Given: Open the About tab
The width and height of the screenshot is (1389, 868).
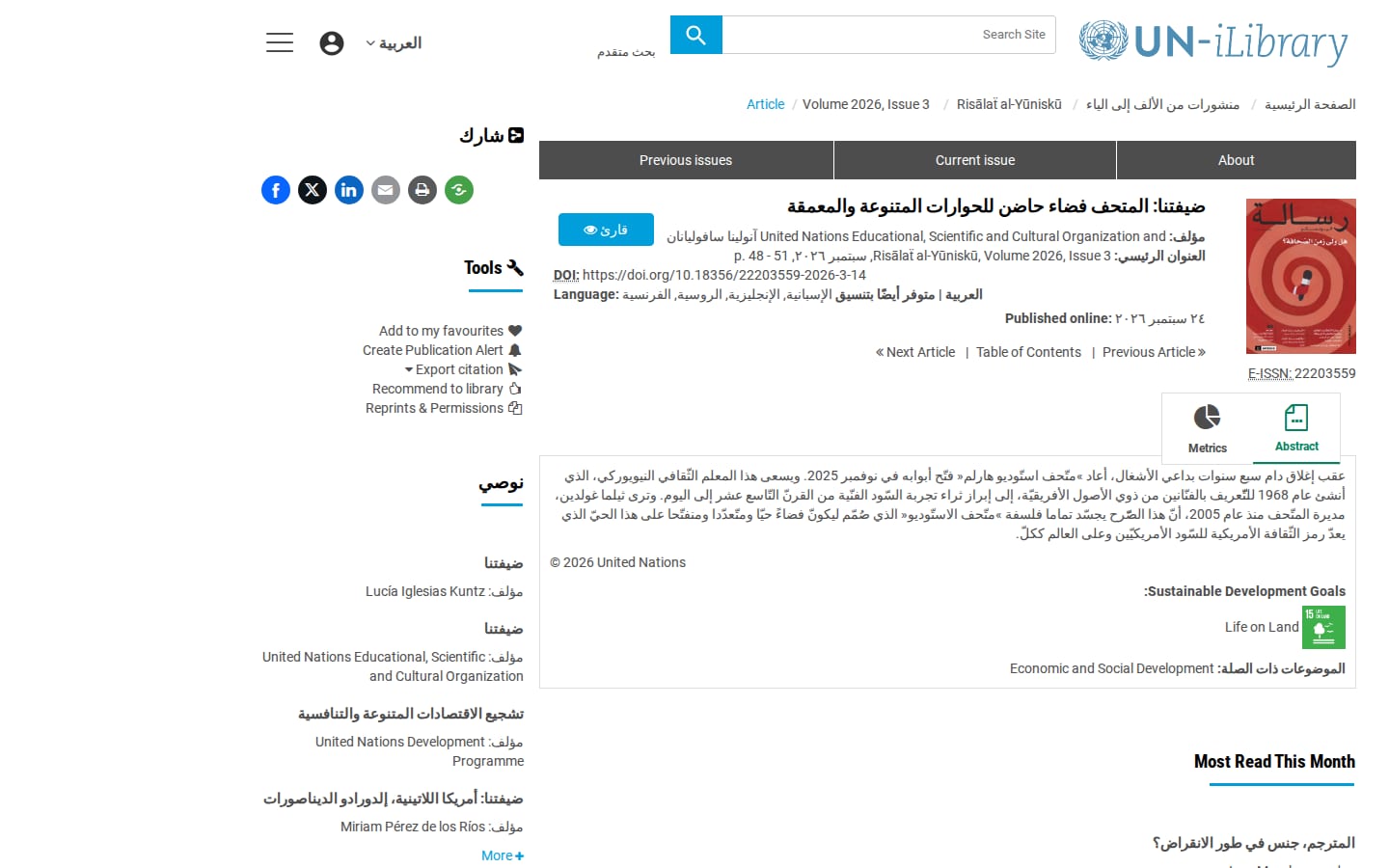Looking at the screenshot, I should point(1237,160).
